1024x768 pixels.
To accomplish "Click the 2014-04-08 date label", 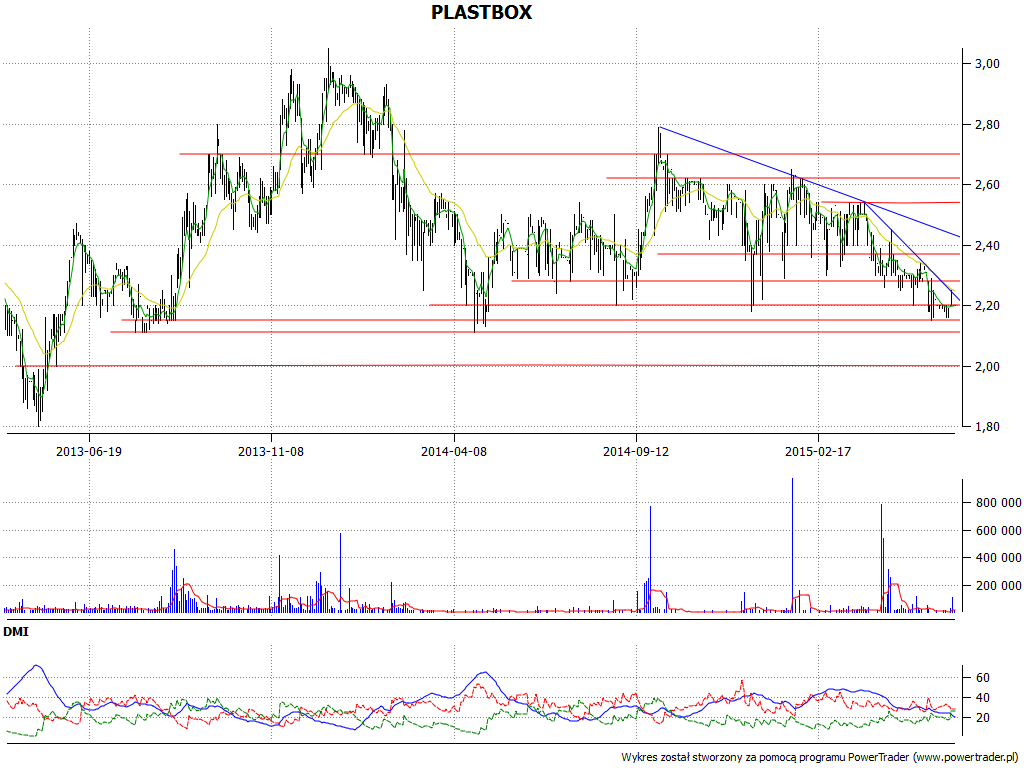I will (453, 451).
